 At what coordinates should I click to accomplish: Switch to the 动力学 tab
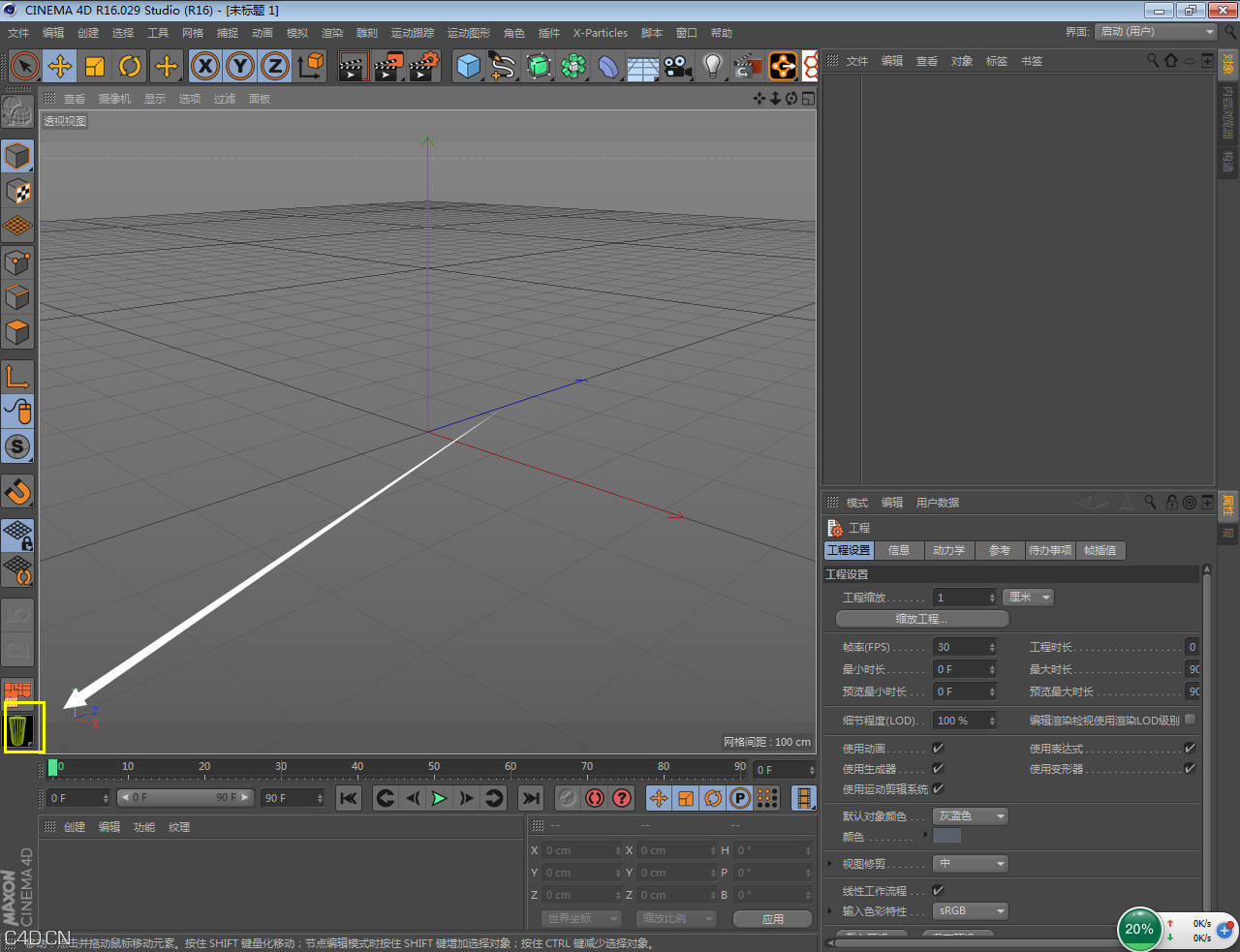coord(948,550)
